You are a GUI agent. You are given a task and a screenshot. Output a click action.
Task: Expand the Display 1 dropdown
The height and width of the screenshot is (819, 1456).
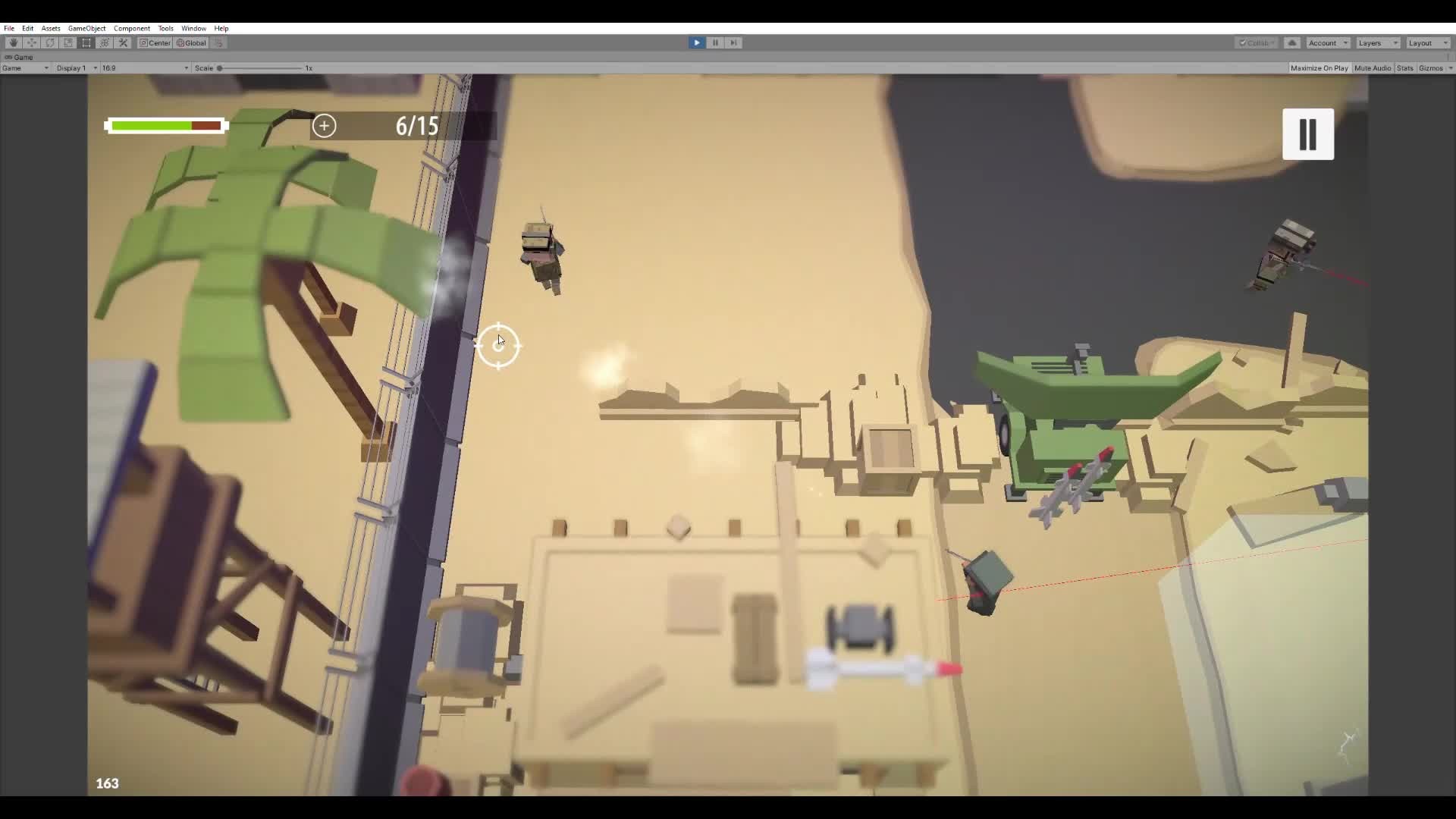(x=76, y=68)
